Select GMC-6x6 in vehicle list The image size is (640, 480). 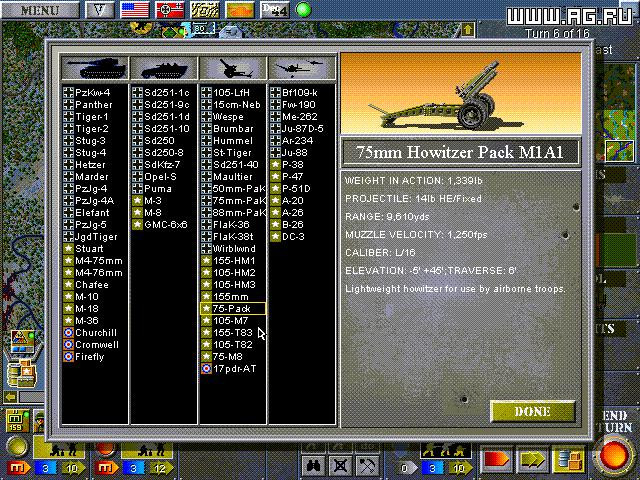click(165, 224)
